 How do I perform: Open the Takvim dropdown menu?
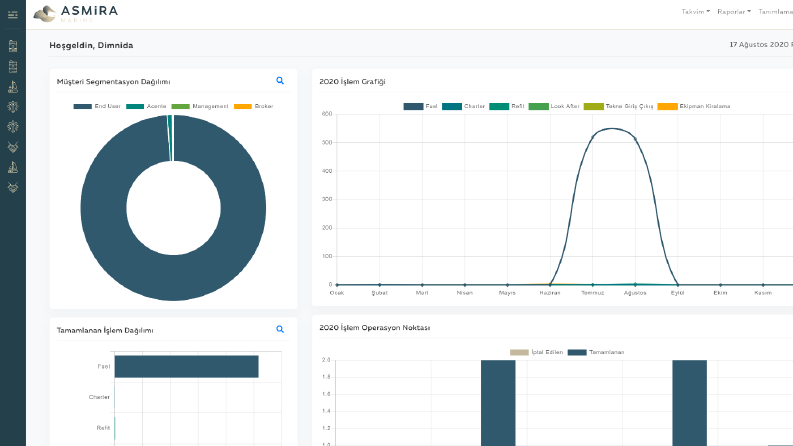coord(695,12)
